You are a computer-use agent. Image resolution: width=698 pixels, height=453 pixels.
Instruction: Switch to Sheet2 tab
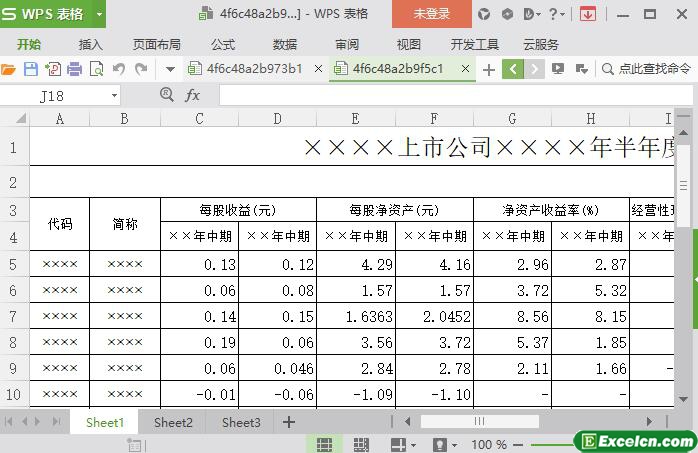[173, 422]
